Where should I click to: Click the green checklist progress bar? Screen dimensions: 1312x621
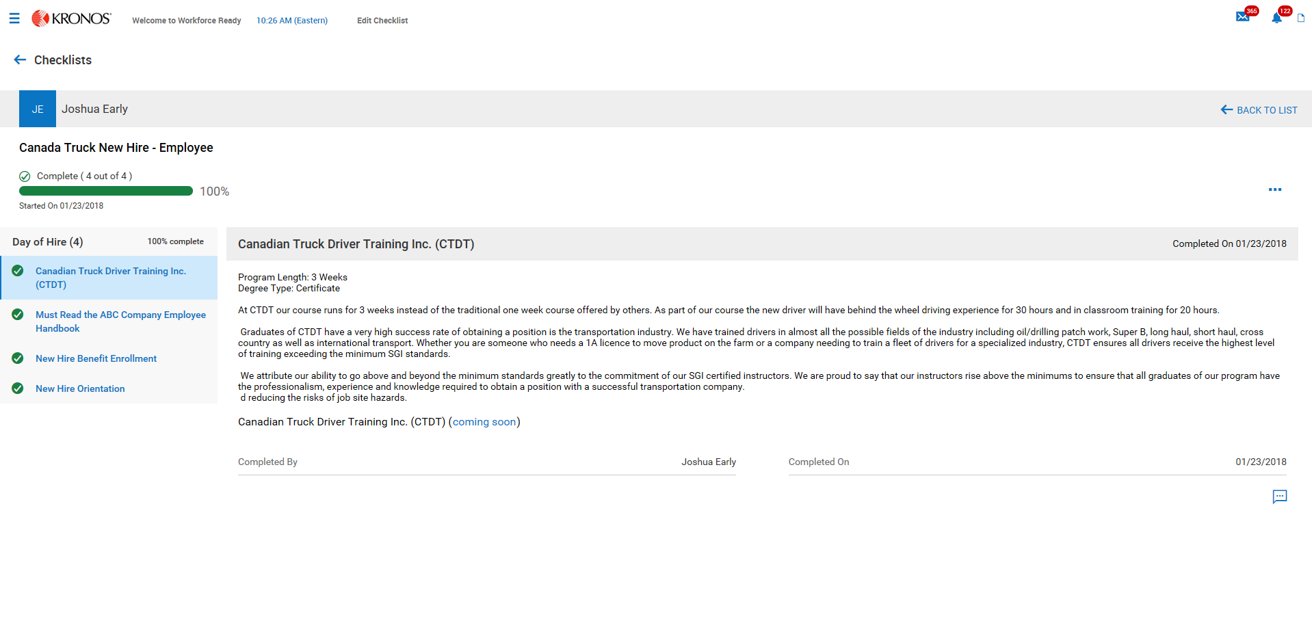(106, 191)
